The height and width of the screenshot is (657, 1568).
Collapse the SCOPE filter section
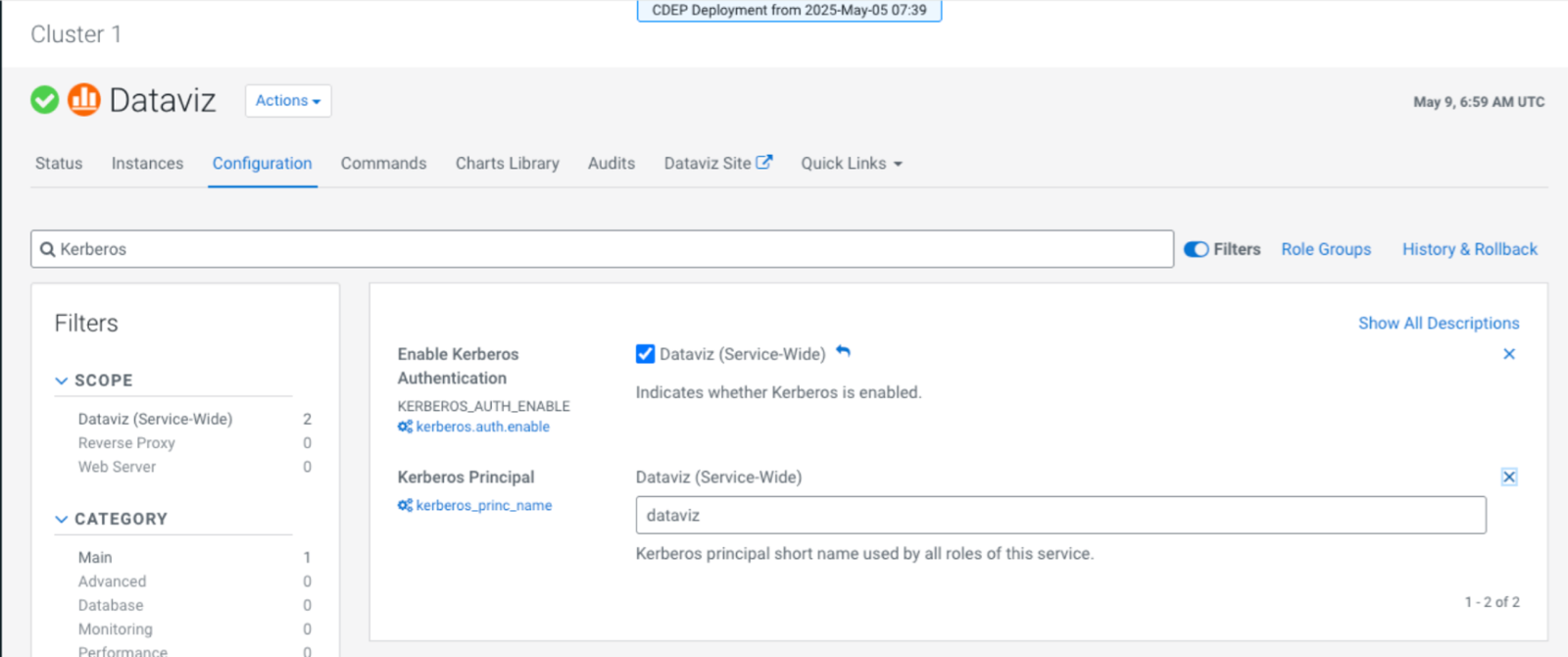pos(62,380)
